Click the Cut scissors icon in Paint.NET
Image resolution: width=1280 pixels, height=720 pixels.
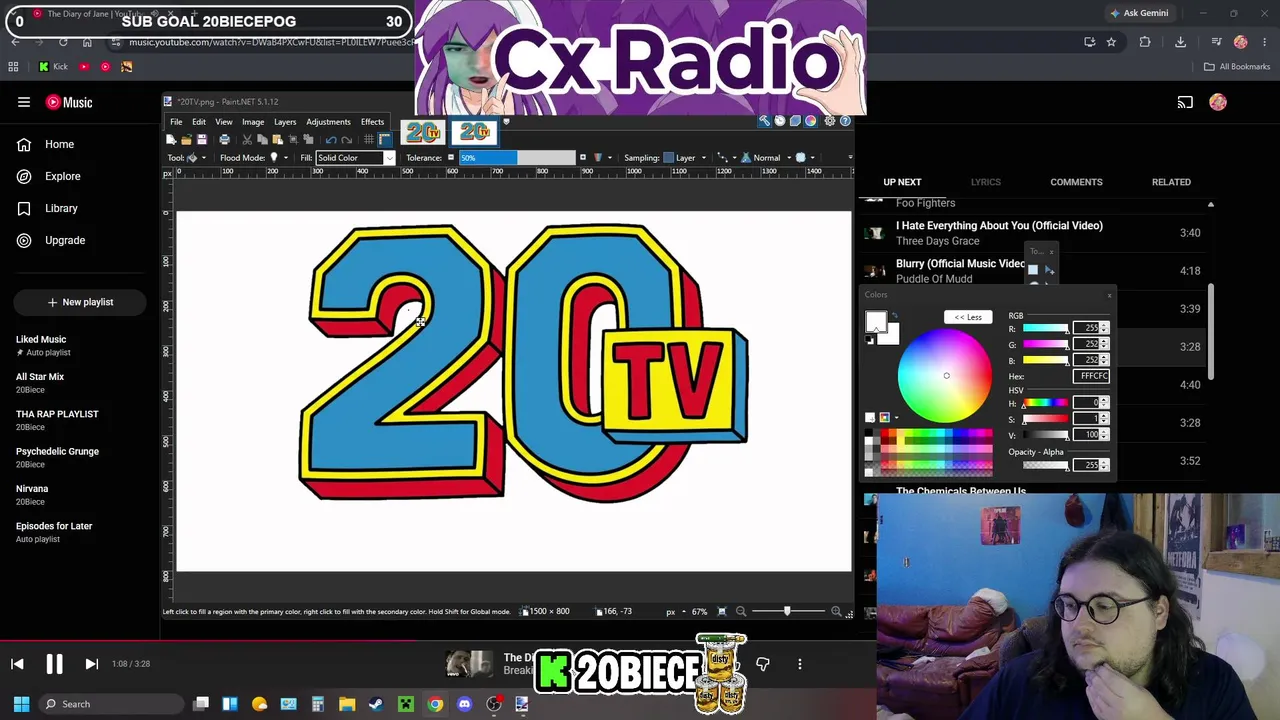(x=247, y=140)
